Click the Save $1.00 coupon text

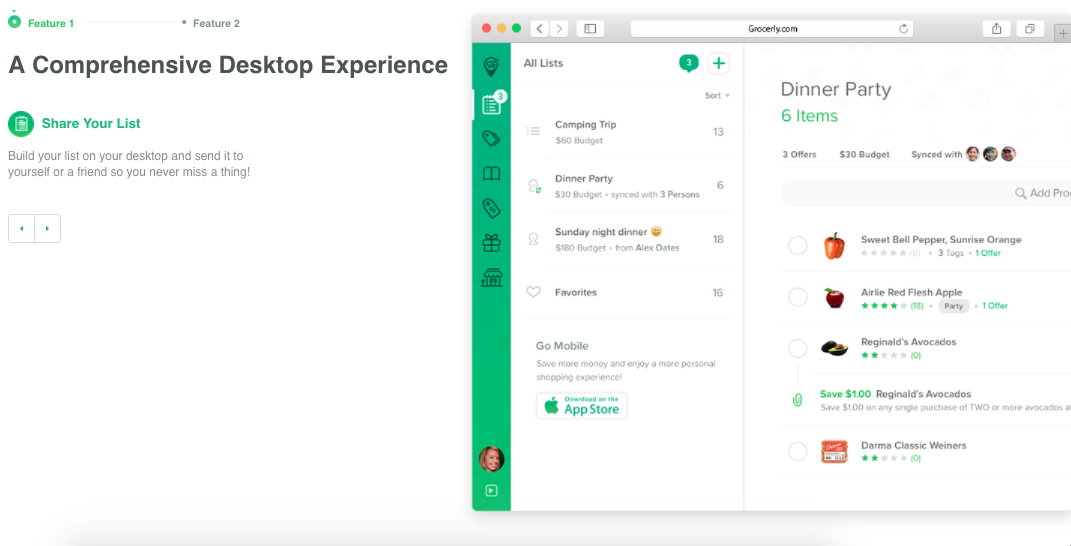pyautogui.click(x=845, y=394)
